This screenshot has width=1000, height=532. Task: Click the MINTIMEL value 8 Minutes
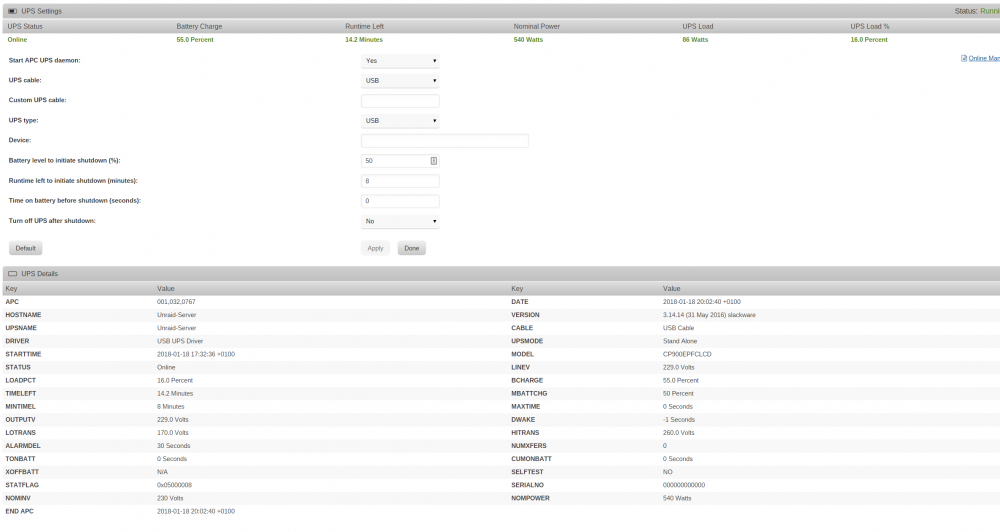170,406
